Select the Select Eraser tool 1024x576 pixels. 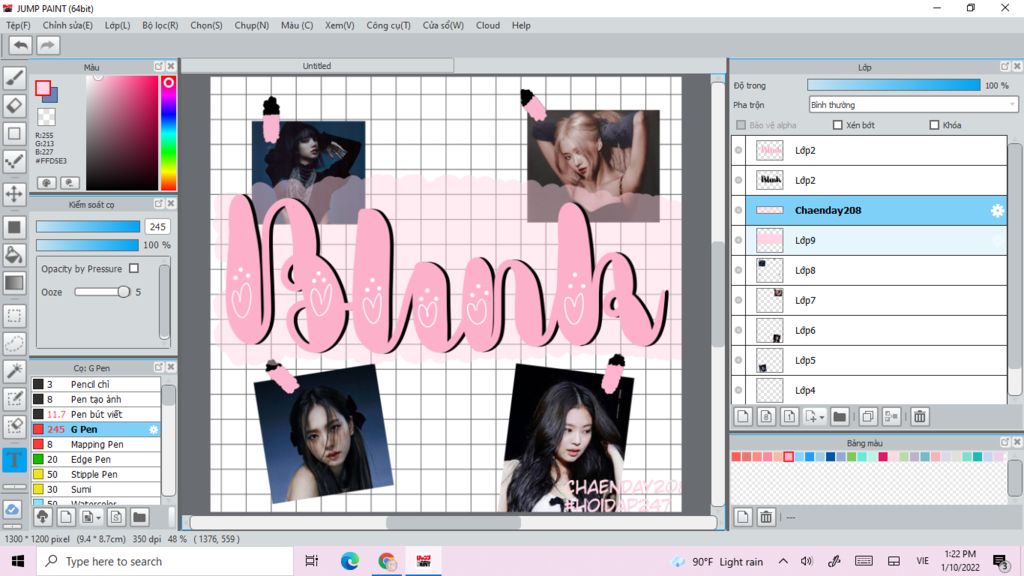click(x=14, y=426)
